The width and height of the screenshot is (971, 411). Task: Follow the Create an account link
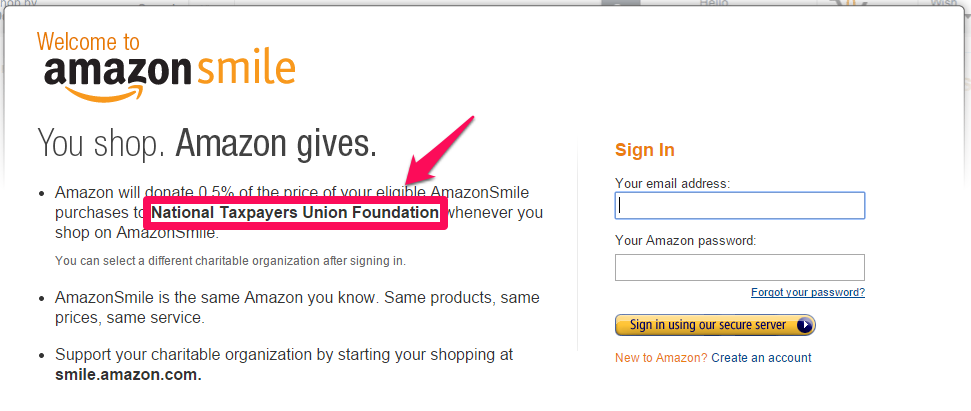coord(761,358)
